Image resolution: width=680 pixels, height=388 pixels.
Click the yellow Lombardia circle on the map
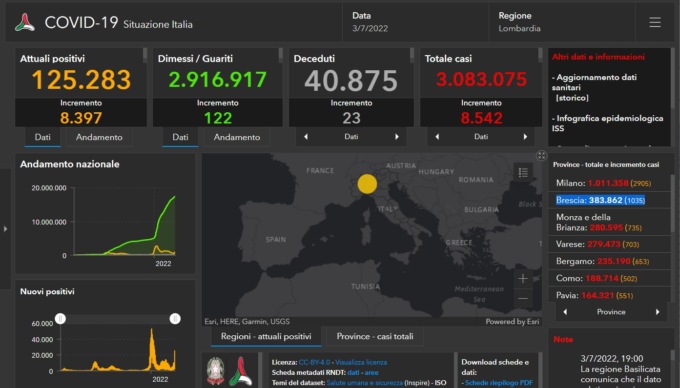pyautogui.click(x=367, y=184)
